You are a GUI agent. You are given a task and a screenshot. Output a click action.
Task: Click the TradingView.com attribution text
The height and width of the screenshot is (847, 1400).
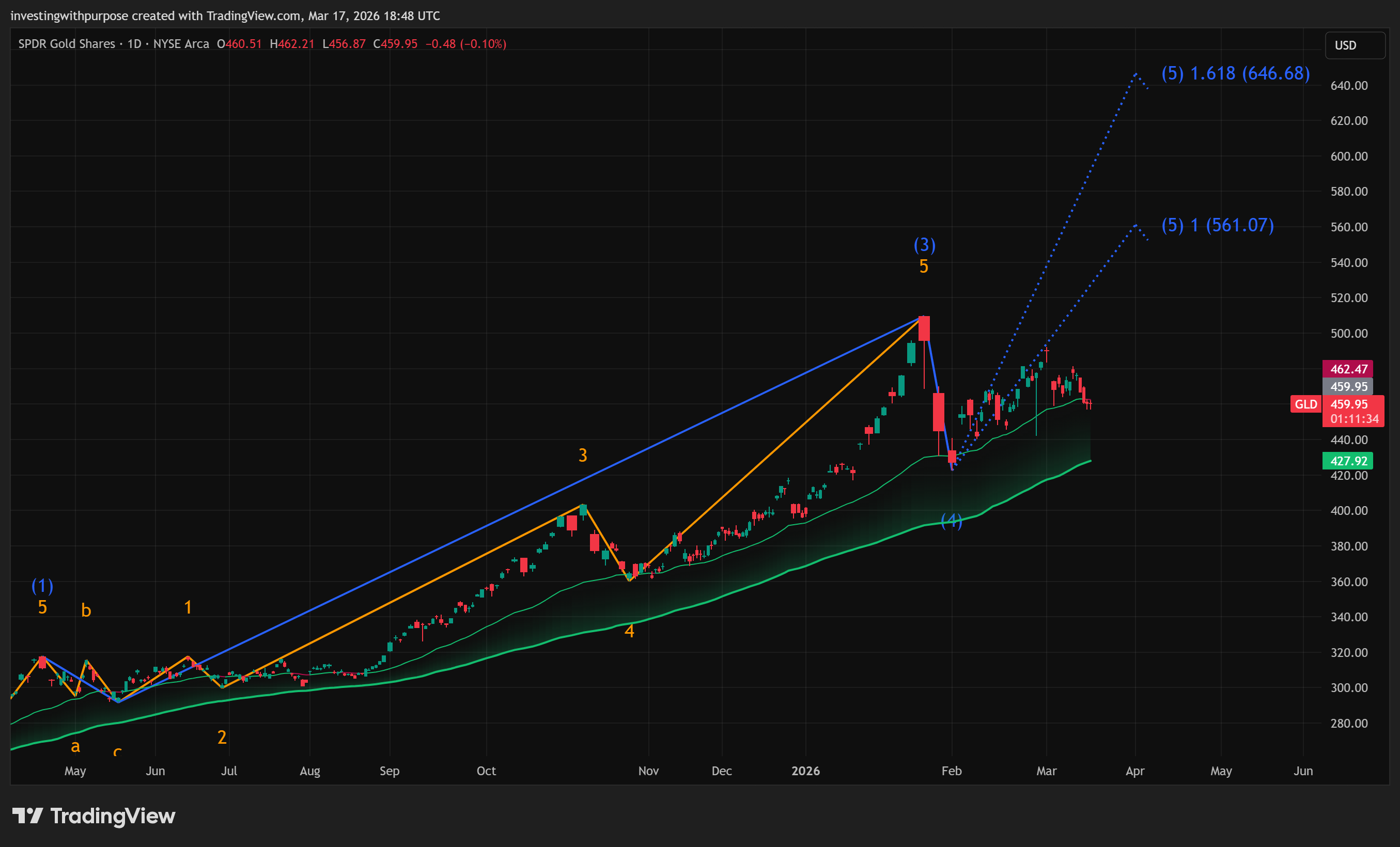coord(254,16)
